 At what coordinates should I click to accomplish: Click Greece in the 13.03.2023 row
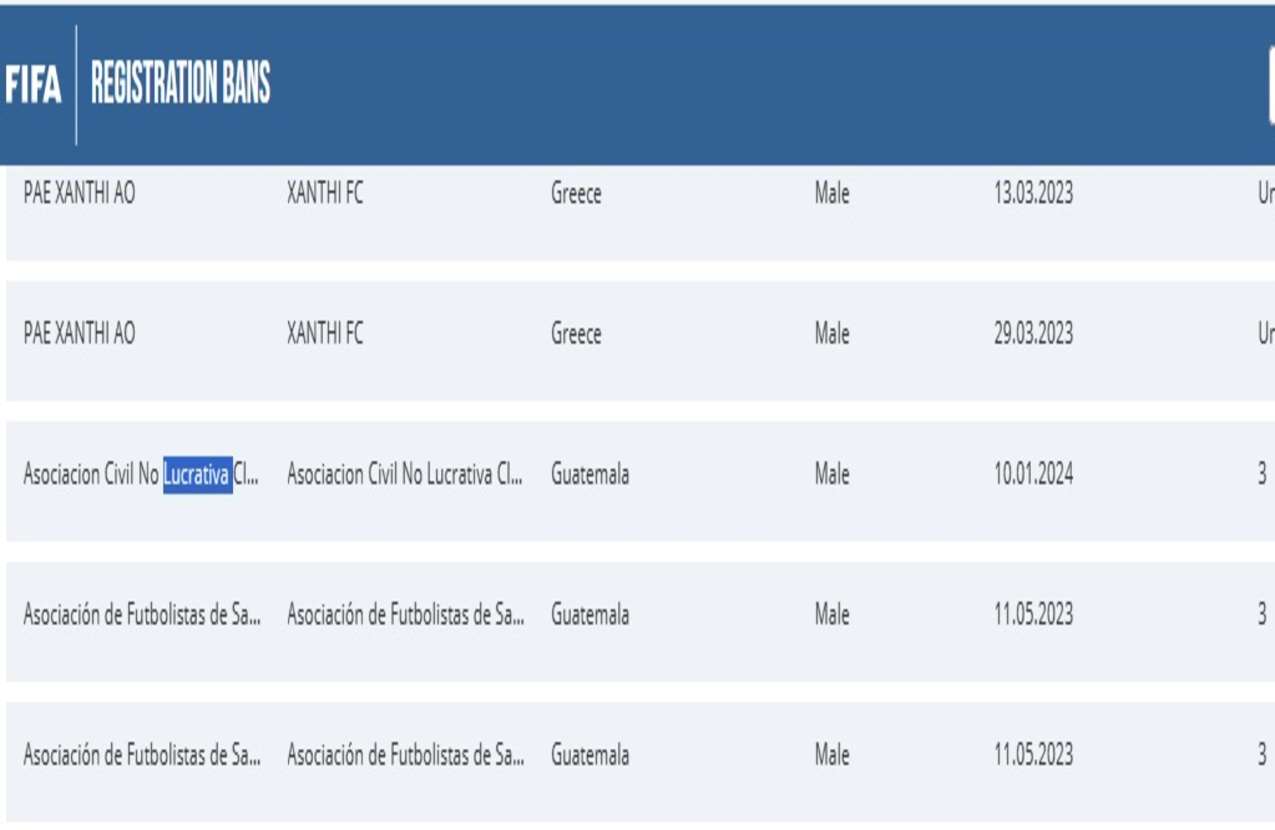(576, 194)
